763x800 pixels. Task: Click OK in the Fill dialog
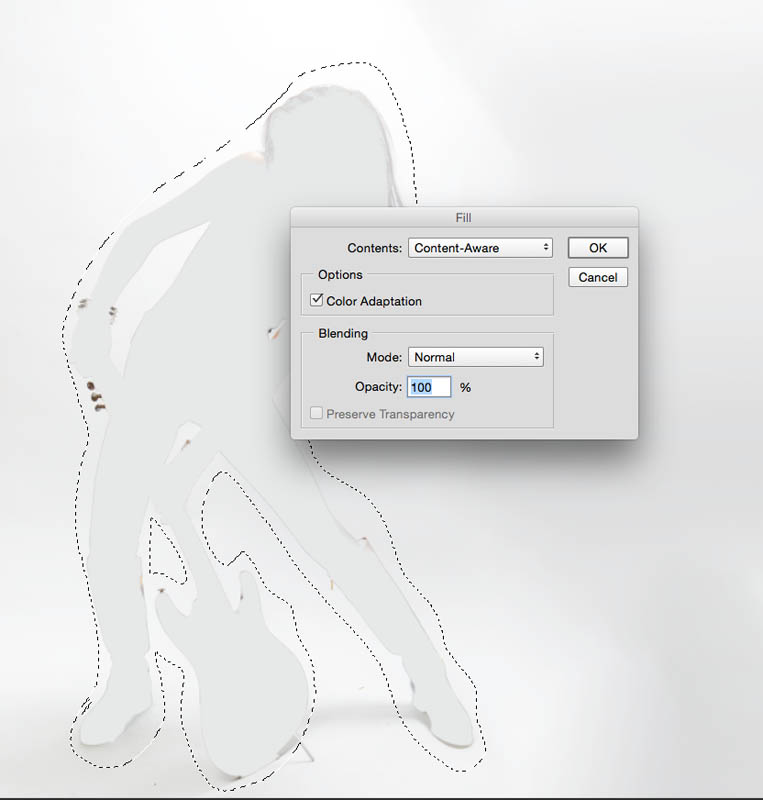(598, 248)
